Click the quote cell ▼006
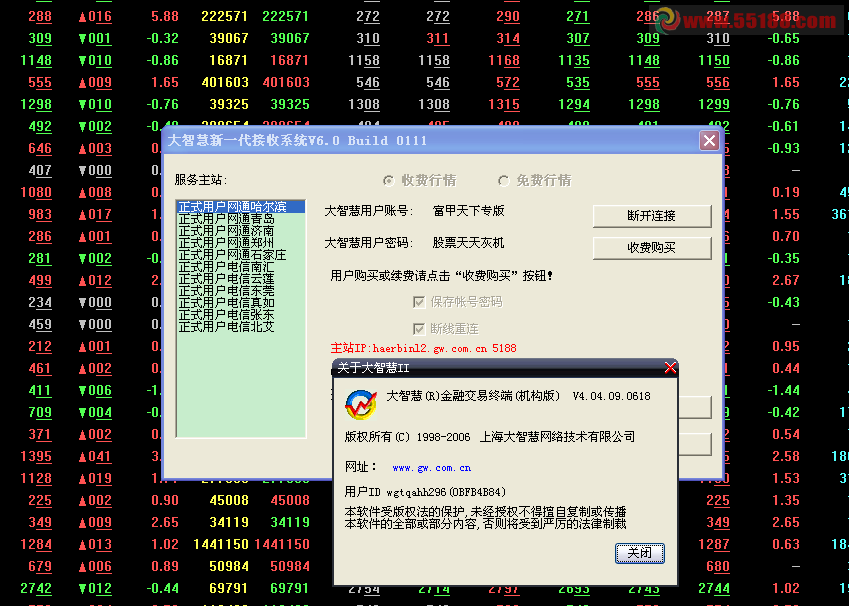 (x=95, y=390)
